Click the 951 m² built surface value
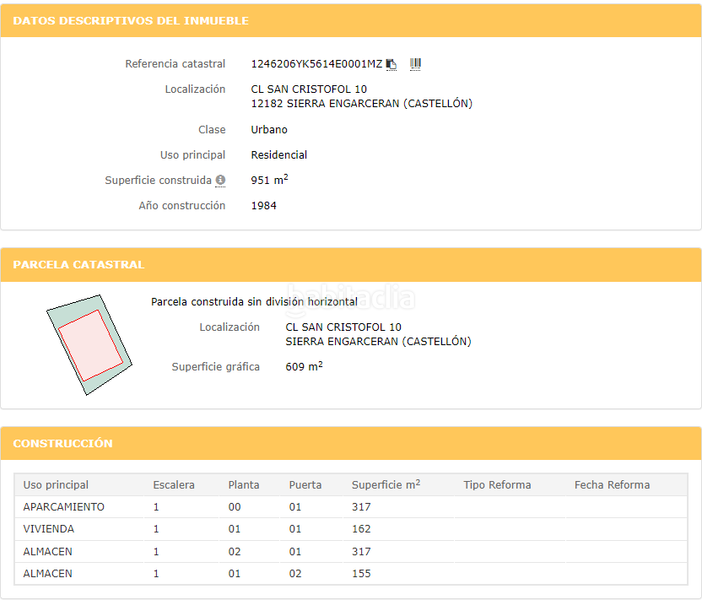Image resolution: width=702 pixels, height=600 pixels. pos(269,181)
